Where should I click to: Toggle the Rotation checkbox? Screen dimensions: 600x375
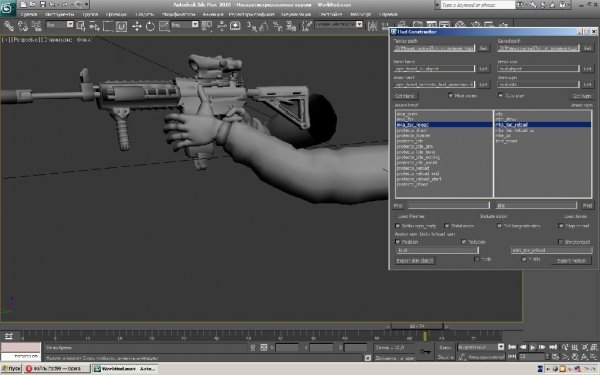point(464,242)
